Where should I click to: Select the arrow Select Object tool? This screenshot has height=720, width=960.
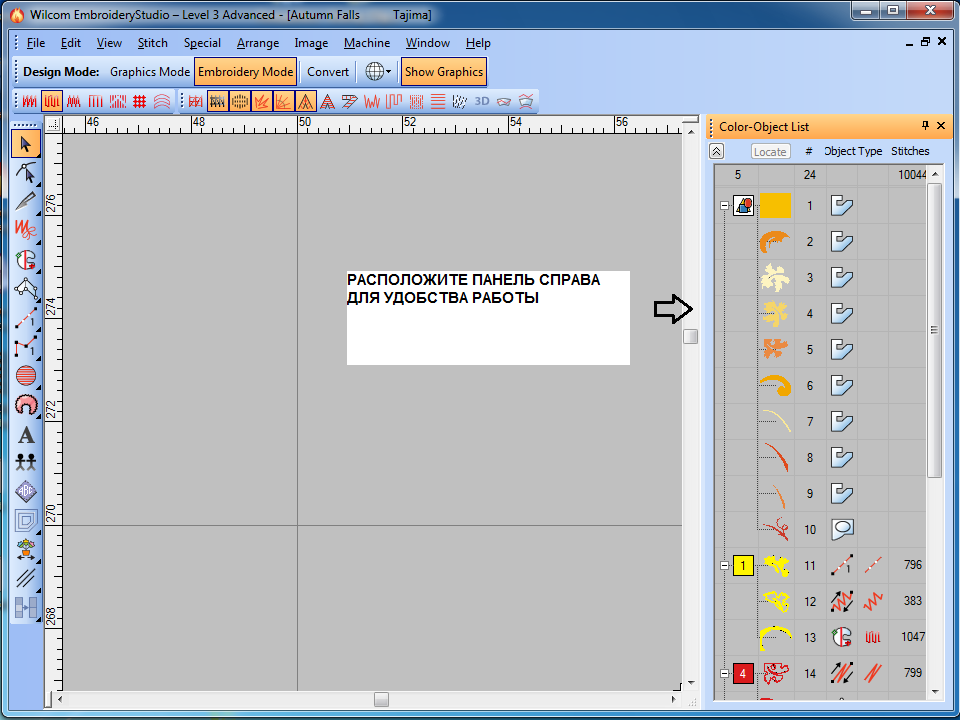pos(25,144)
